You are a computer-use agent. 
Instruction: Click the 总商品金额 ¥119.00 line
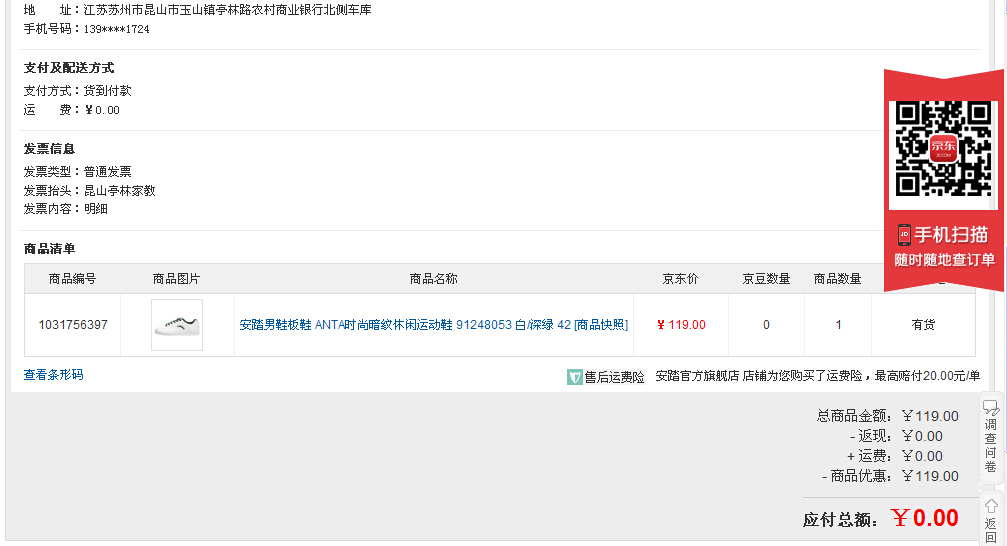click(888, 416)
